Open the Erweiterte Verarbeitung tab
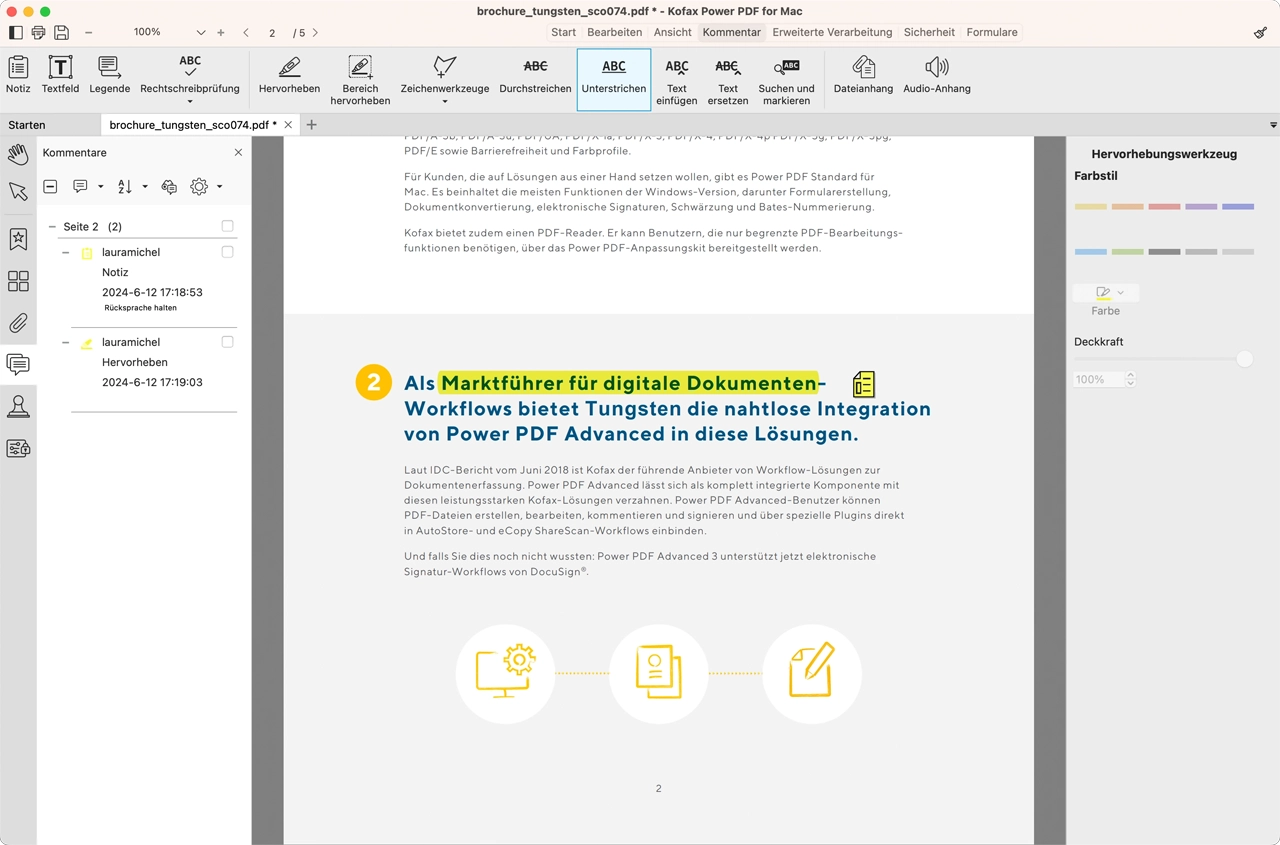1280x845 pixels. [832, 32]
